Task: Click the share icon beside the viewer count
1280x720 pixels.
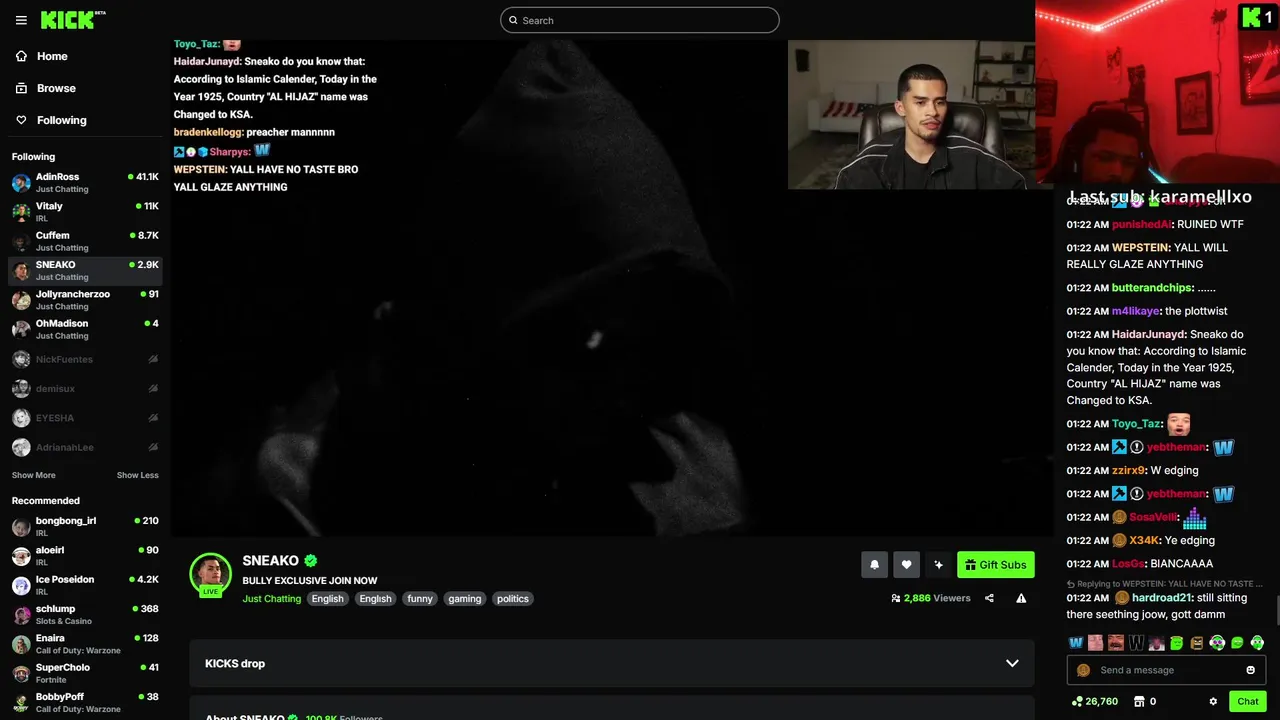Action: [x=989, y=598]
